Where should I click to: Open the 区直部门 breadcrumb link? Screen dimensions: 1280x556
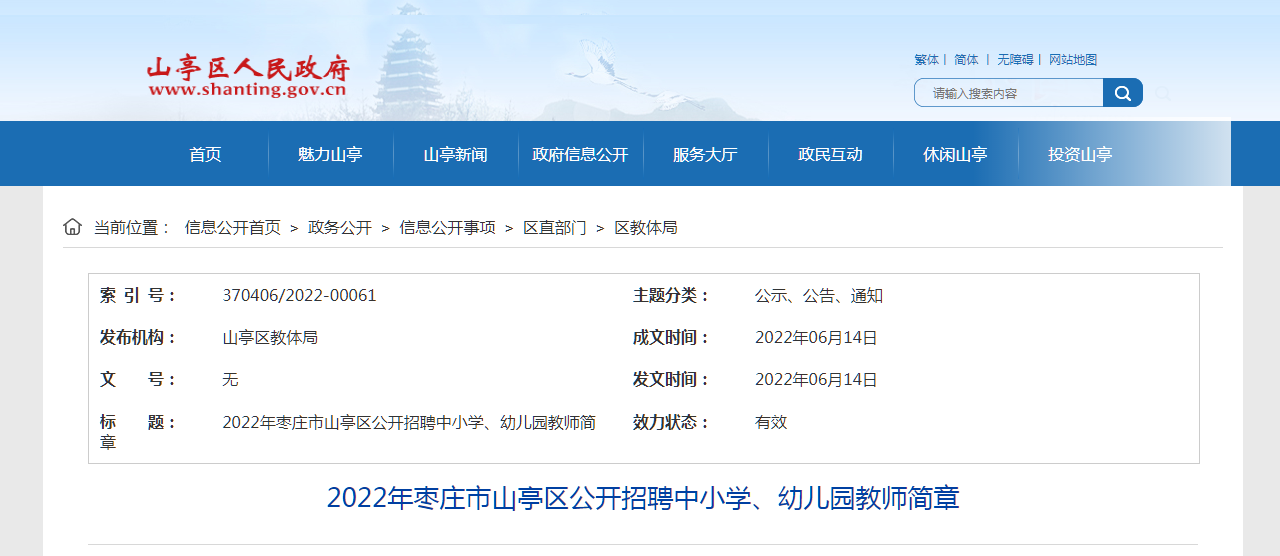coord(555,228)
